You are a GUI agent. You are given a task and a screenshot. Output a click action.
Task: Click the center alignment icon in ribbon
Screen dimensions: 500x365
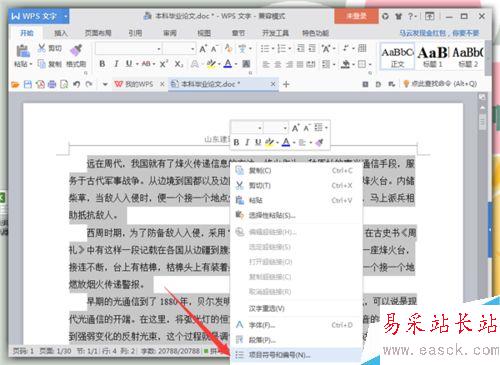pos(277,64)
